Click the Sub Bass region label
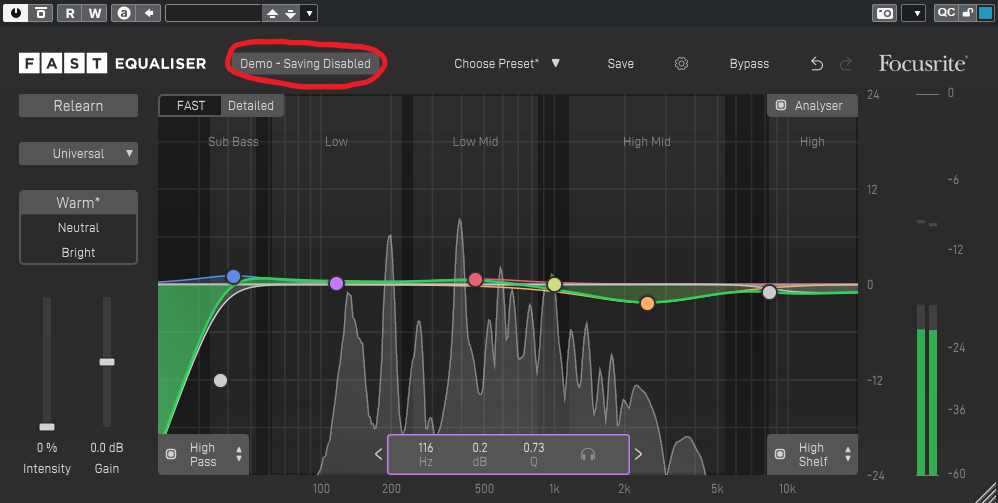 [233, 141]
